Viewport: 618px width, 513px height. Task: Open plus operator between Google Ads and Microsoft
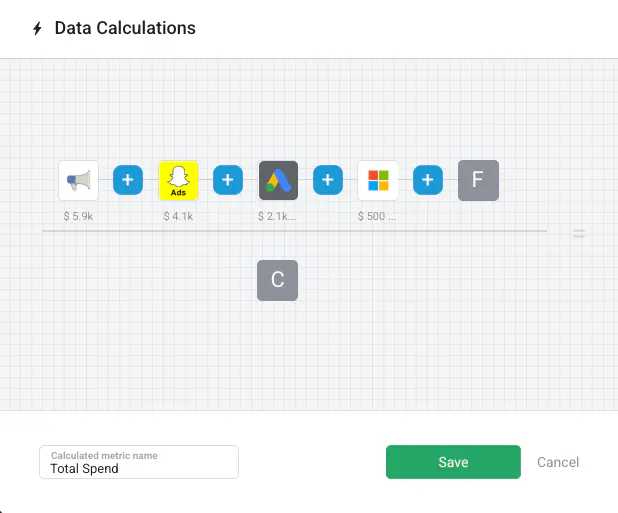(x=328, y=181)
